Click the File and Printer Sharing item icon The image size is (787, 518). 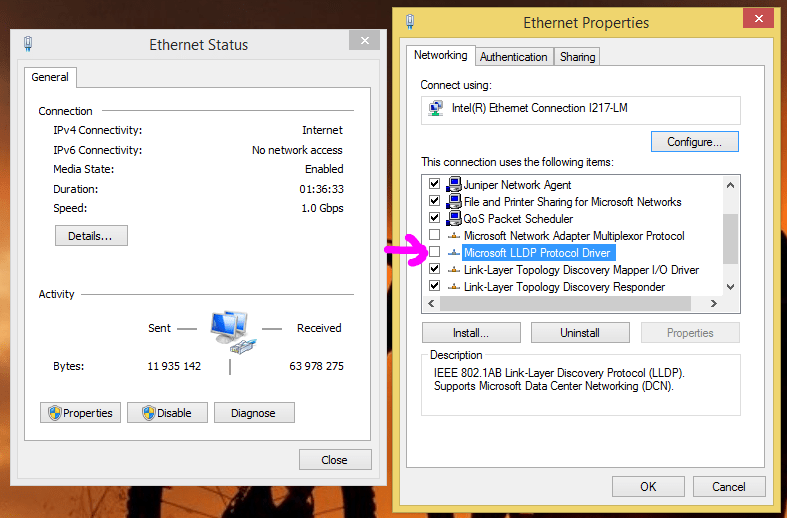pyautogui.click(x=454, y=201)
